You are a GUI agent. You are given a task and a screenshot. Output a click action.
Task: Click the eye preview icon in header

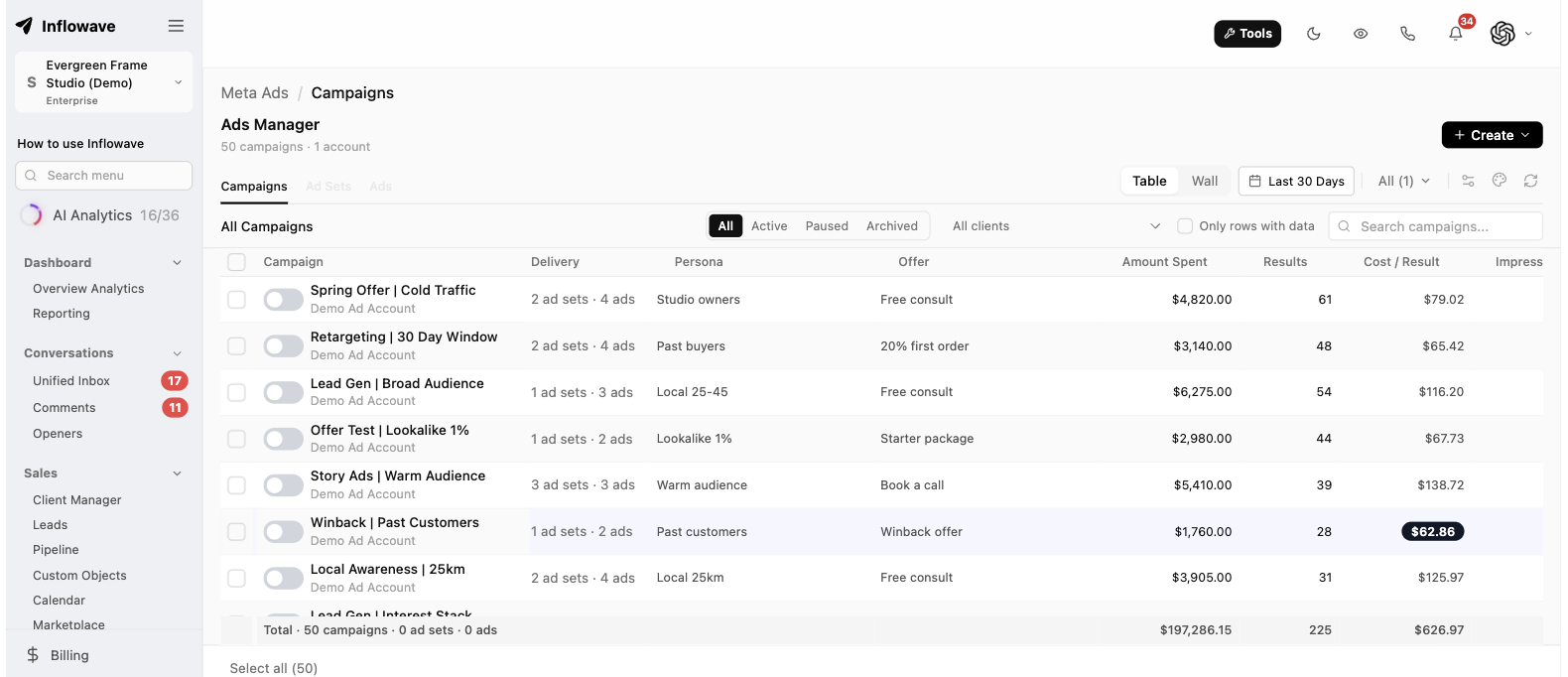pos(1361,34)
